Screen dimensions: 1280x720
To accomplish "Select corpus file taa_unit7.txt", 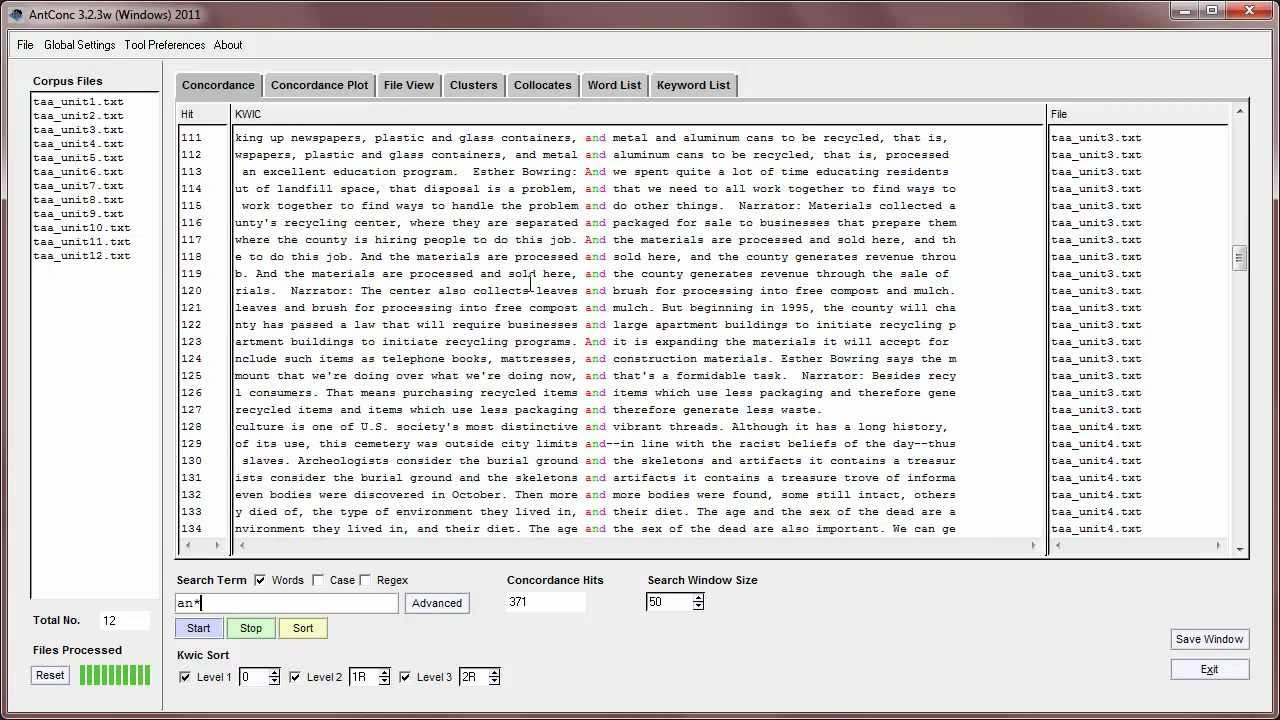I will tap(78, 186).
